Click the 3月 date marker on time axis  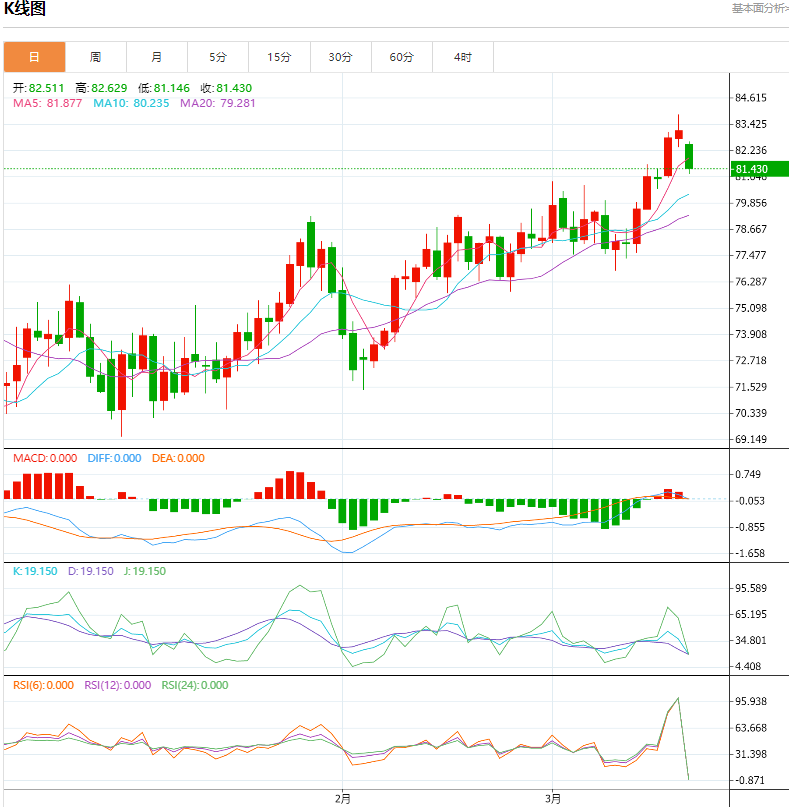click(553, 798)
